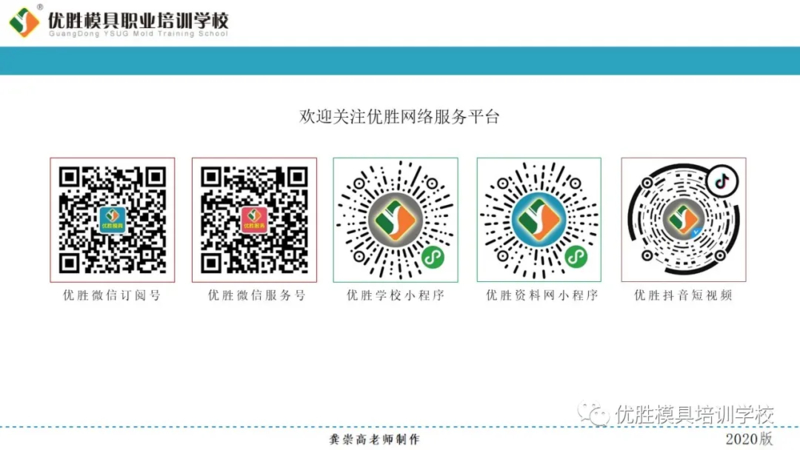Click the 优胜抖音短视频 caption label
This screenshot has height=450, width=800.
point(683,295)
